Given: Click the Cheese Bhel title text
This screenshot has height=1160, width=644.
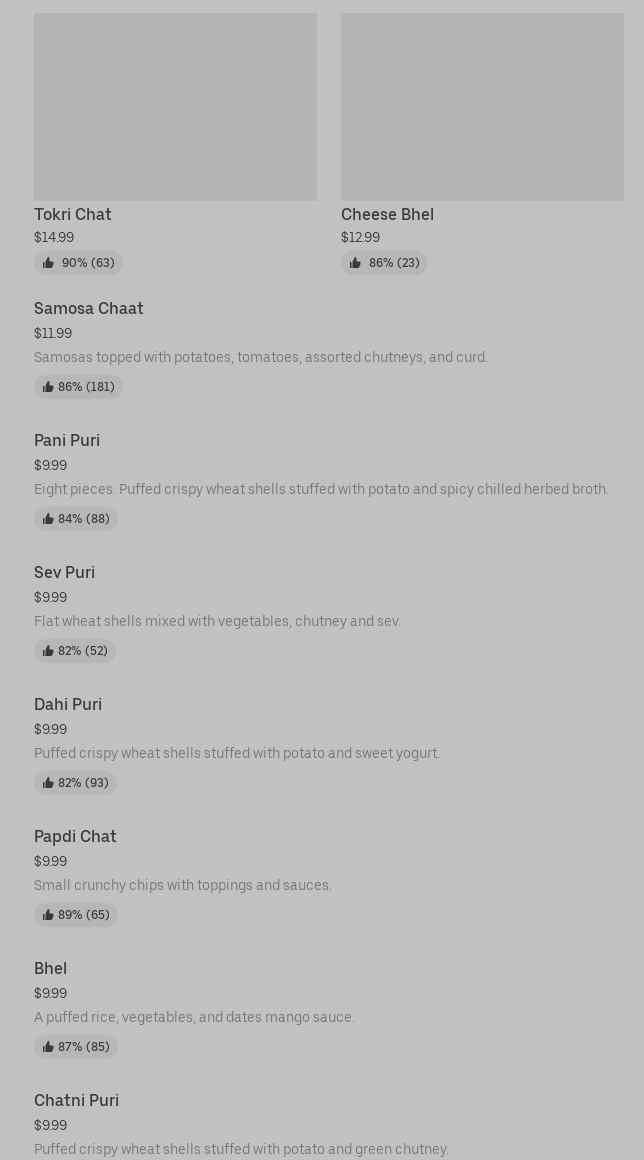Looking at the screenshot, I should (387, 214).
